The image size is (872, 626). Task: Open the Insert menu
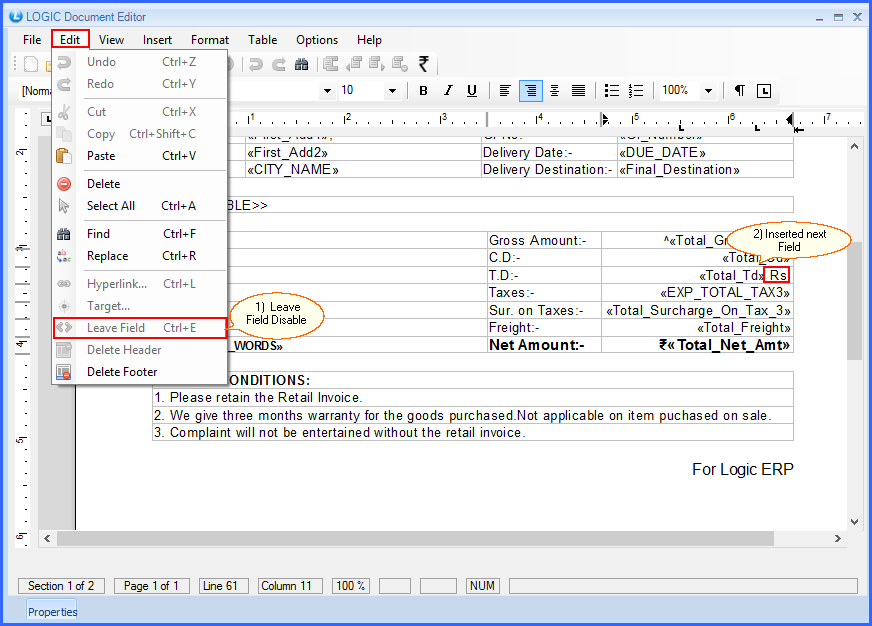157,40
